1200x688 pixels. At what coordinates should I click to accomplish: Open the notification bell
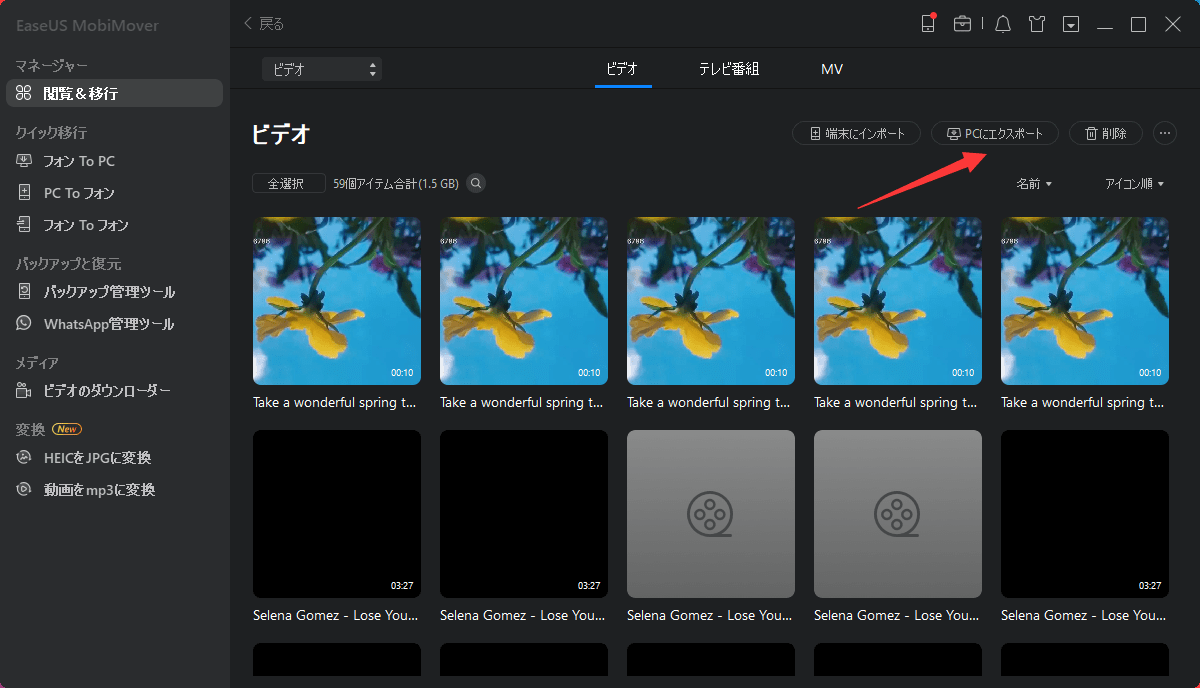coord(1002,23)
